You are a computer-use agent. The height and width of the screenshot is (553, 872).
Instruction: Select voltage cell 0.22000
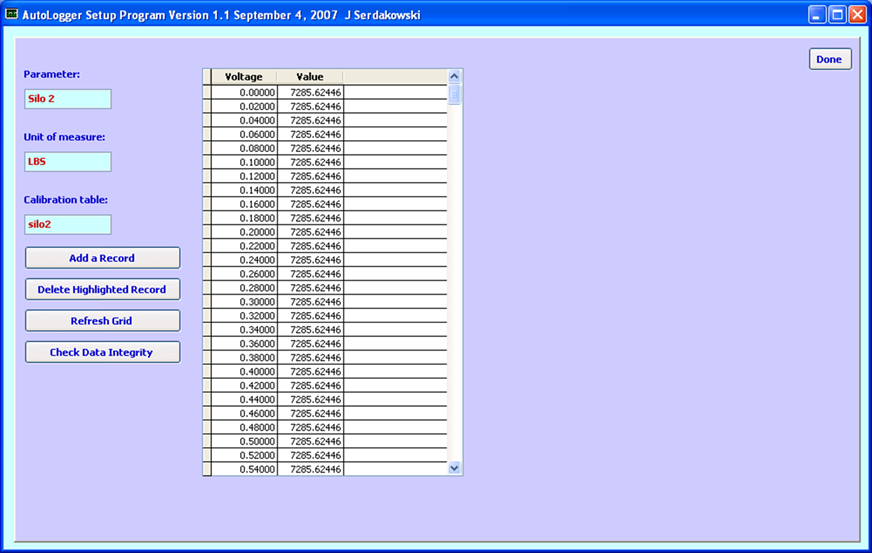(244, 246)
